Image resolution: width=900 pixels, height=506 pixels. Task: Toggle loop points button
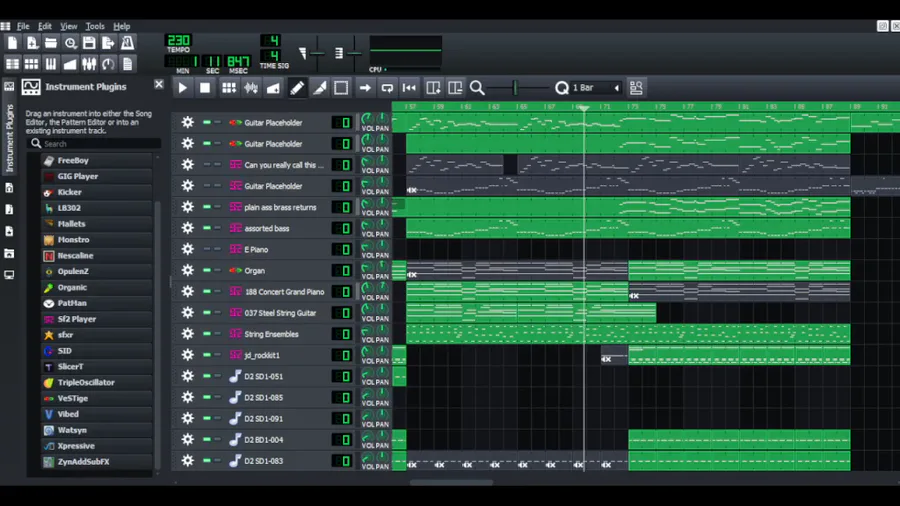(x=387, y=88)
